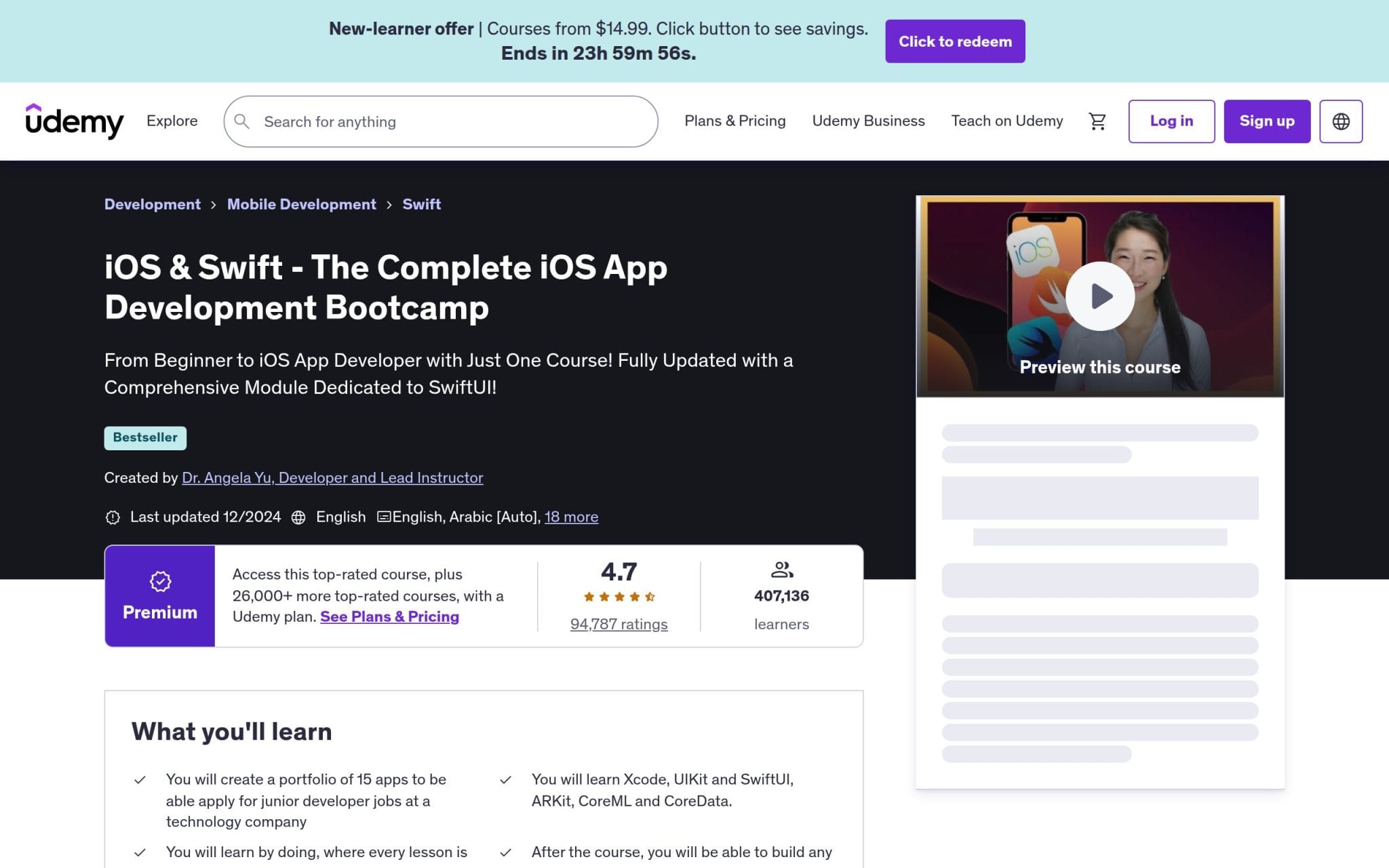This screenshot has height=868, width=1389.
Task: Click the Last updated badge icon
Action: click(x=113, y=517)
